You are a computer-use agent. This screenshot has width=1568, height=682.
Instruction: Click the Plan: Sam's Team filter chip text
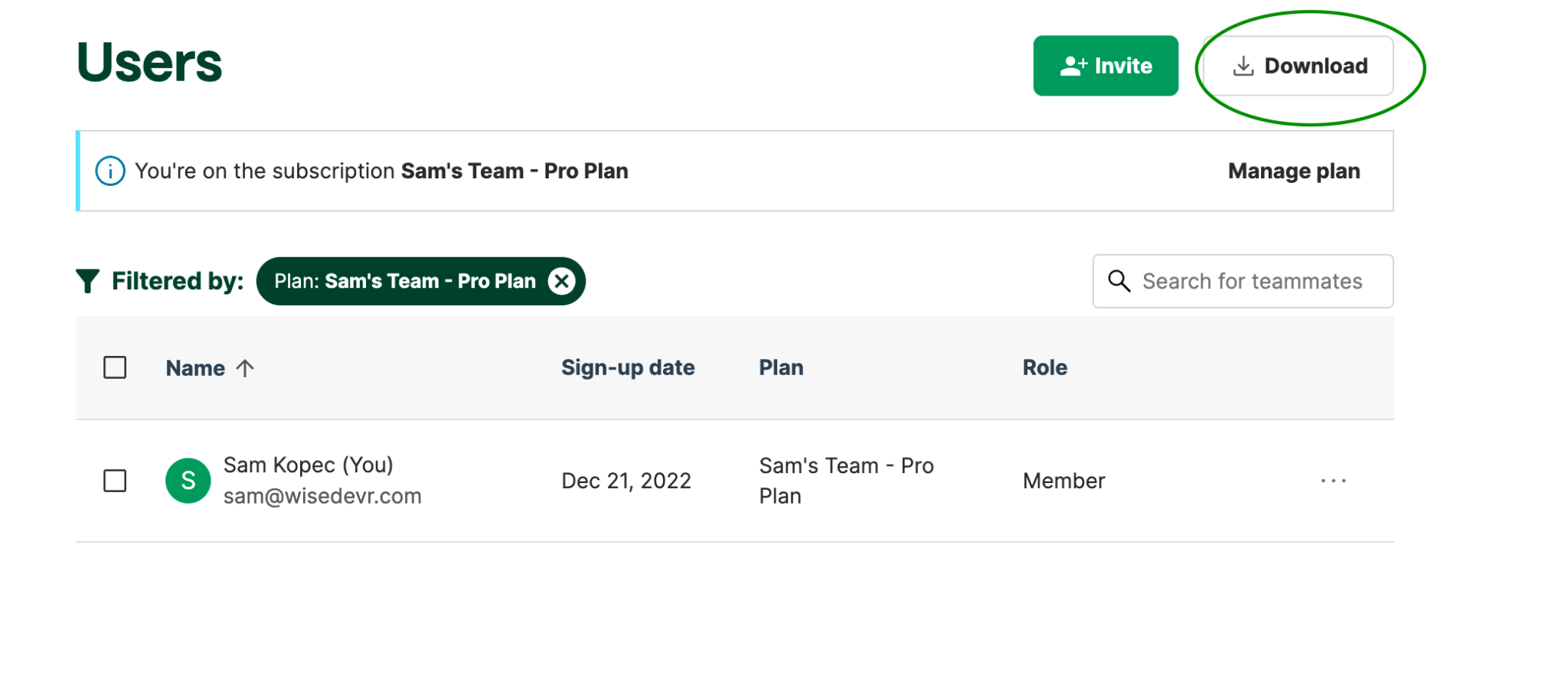point(404,282)
